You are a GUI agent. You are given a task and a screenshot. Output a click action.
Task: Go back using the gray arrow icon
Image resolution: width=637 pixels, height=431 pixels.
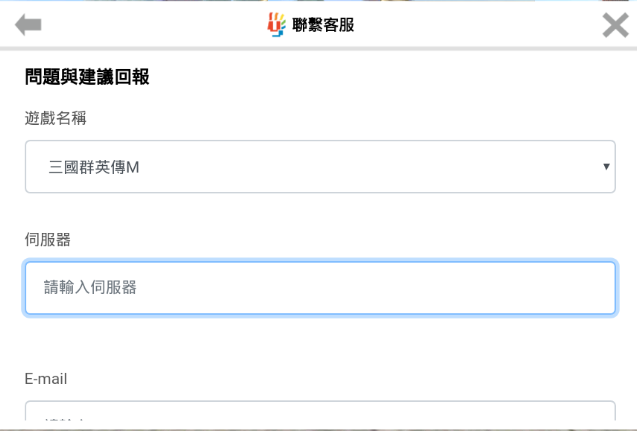click(28, 25)
